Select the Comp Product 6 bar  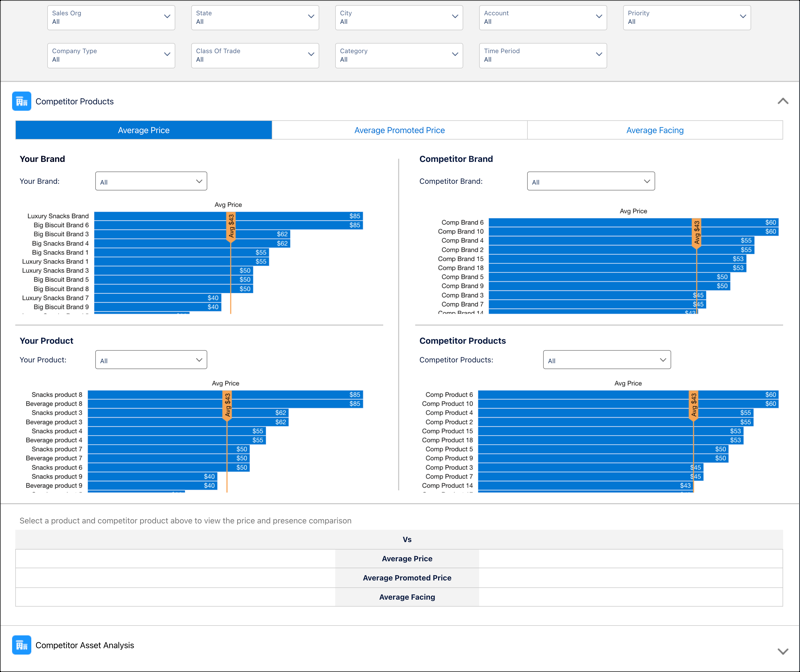point(629,394)
